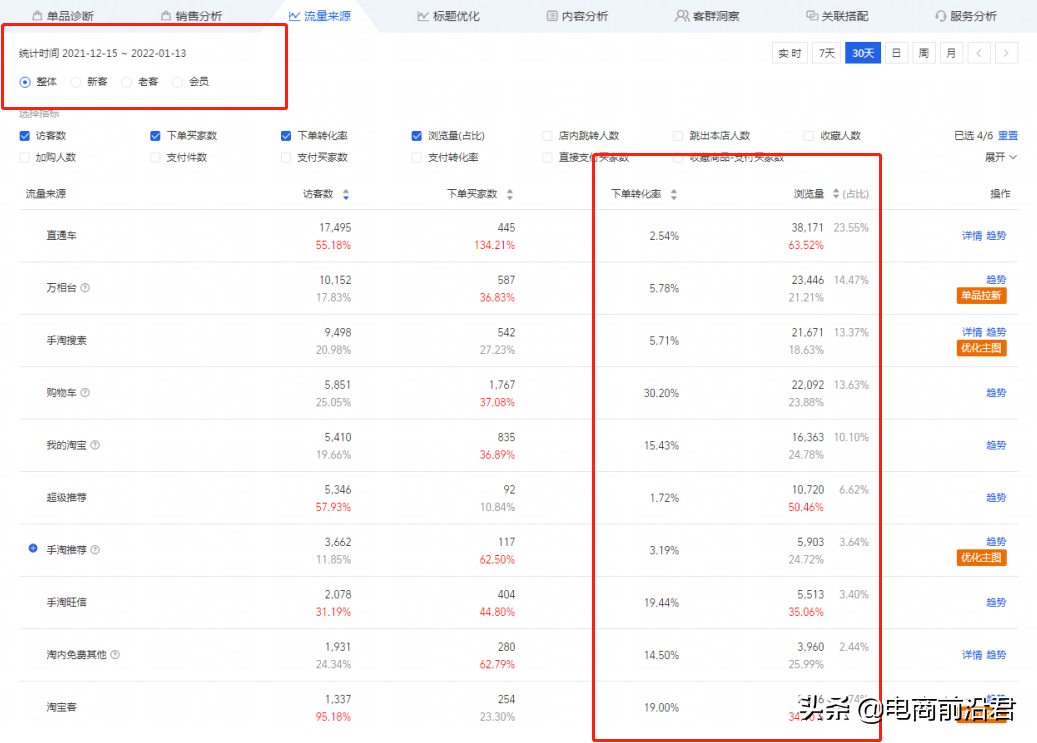Click help icon next to 我的淘宝
Screen dimensions: 1037x743
coord(95,445)
